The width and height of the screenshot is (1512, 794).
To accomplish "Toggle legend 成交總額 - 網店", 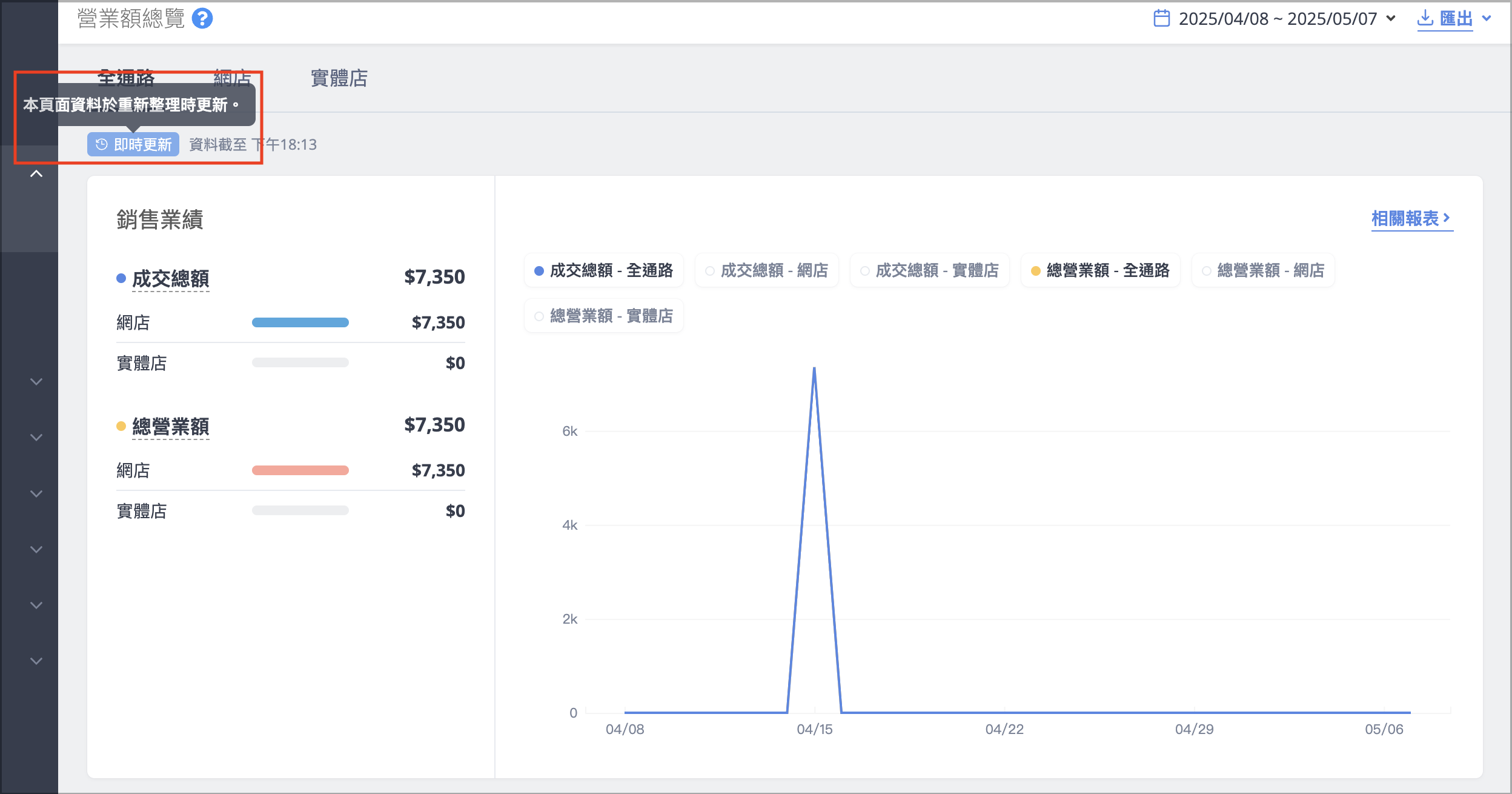I will pyautogui.click(x=767, y=270).
